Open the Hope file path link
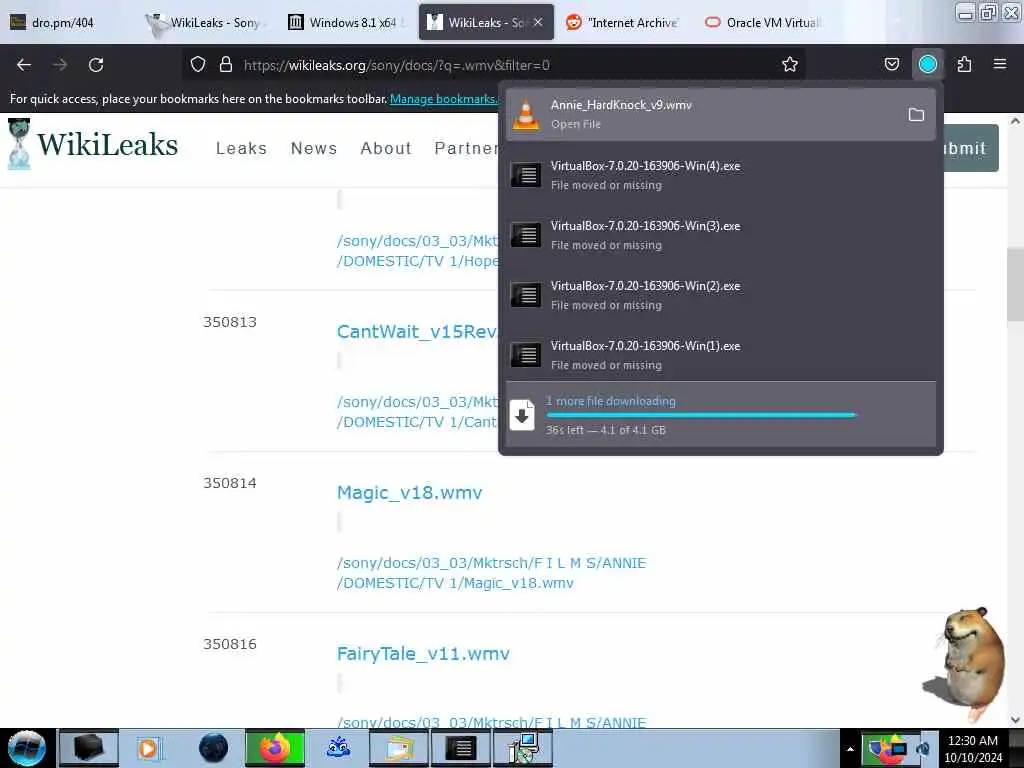Image resolution: width=1024 pixels, height=768 pixels. click(417, 251)
